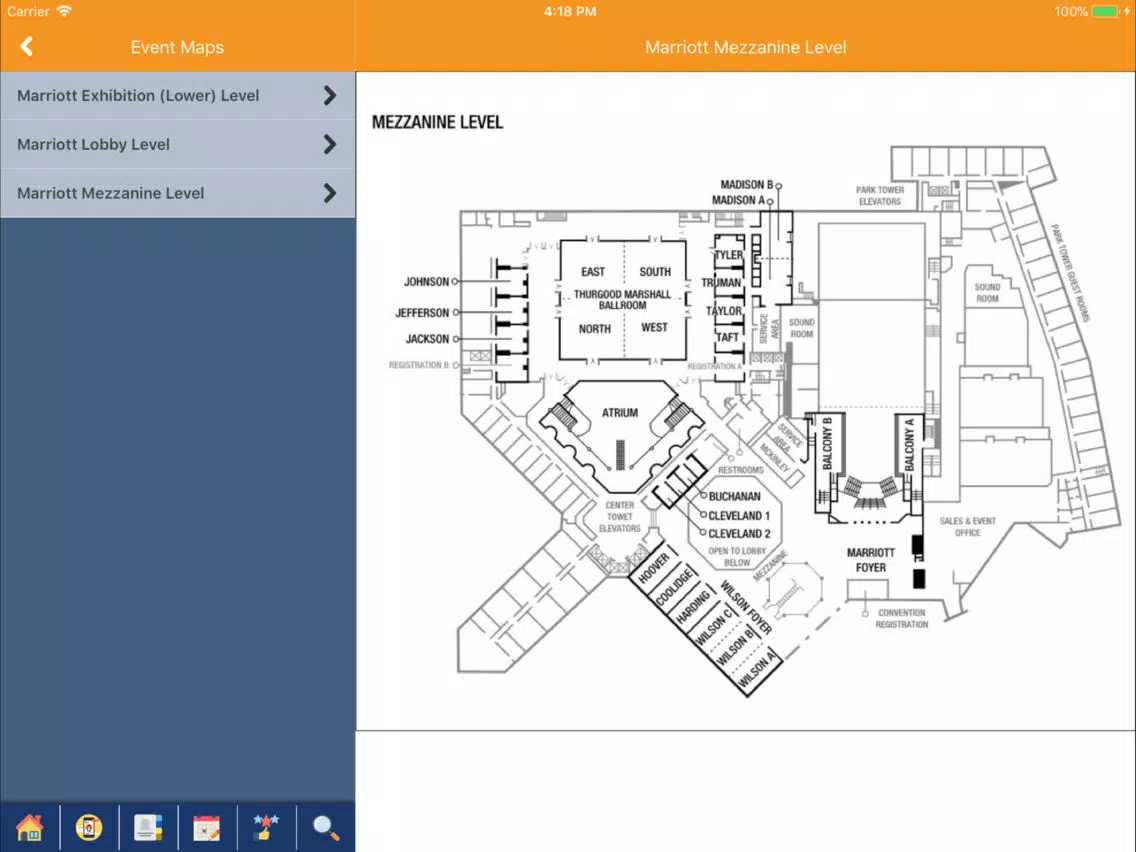Tap the Buchanan room label

point(735,496)
